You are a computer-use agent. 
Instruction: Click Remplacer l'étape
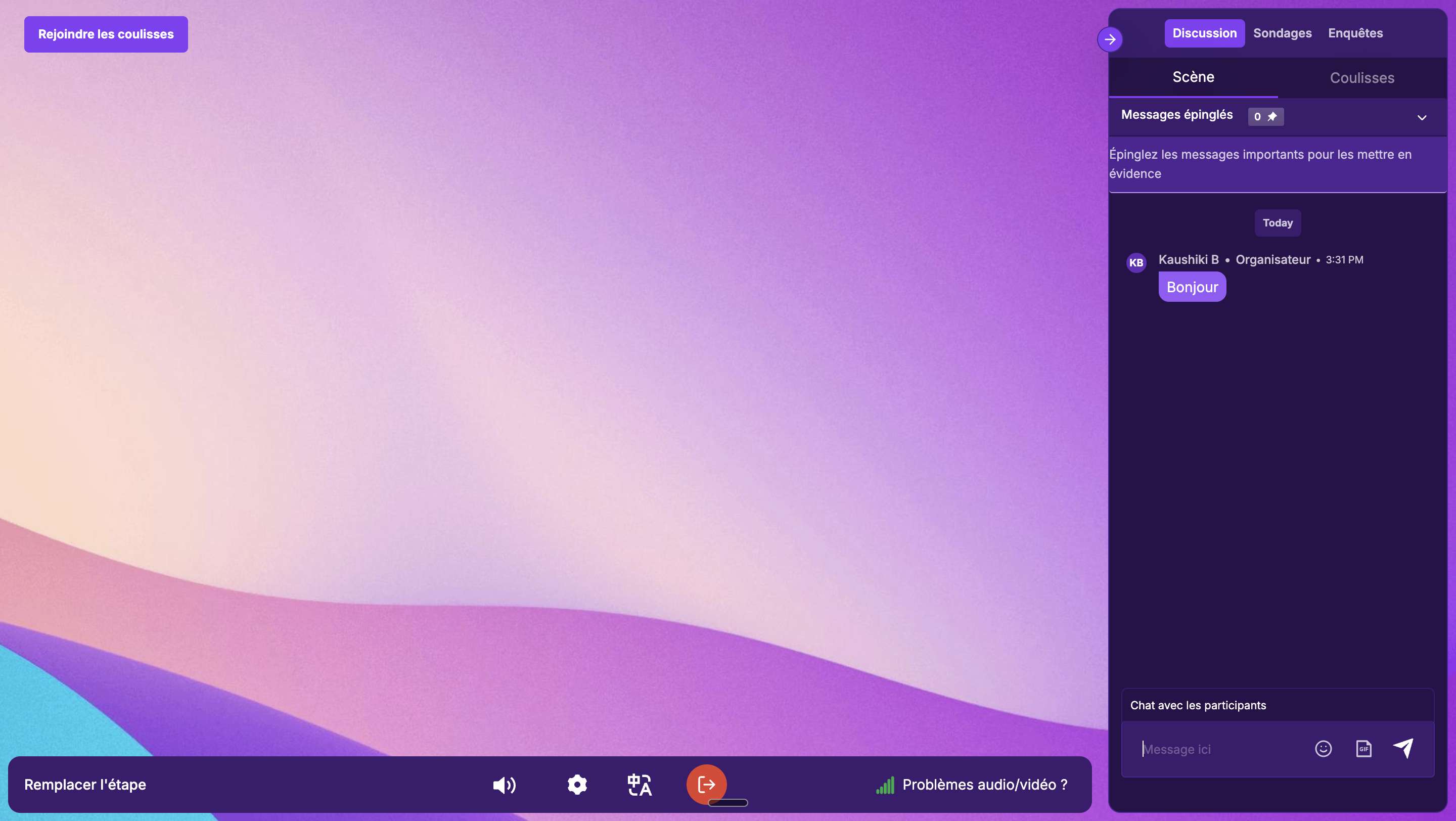[85, 785]
